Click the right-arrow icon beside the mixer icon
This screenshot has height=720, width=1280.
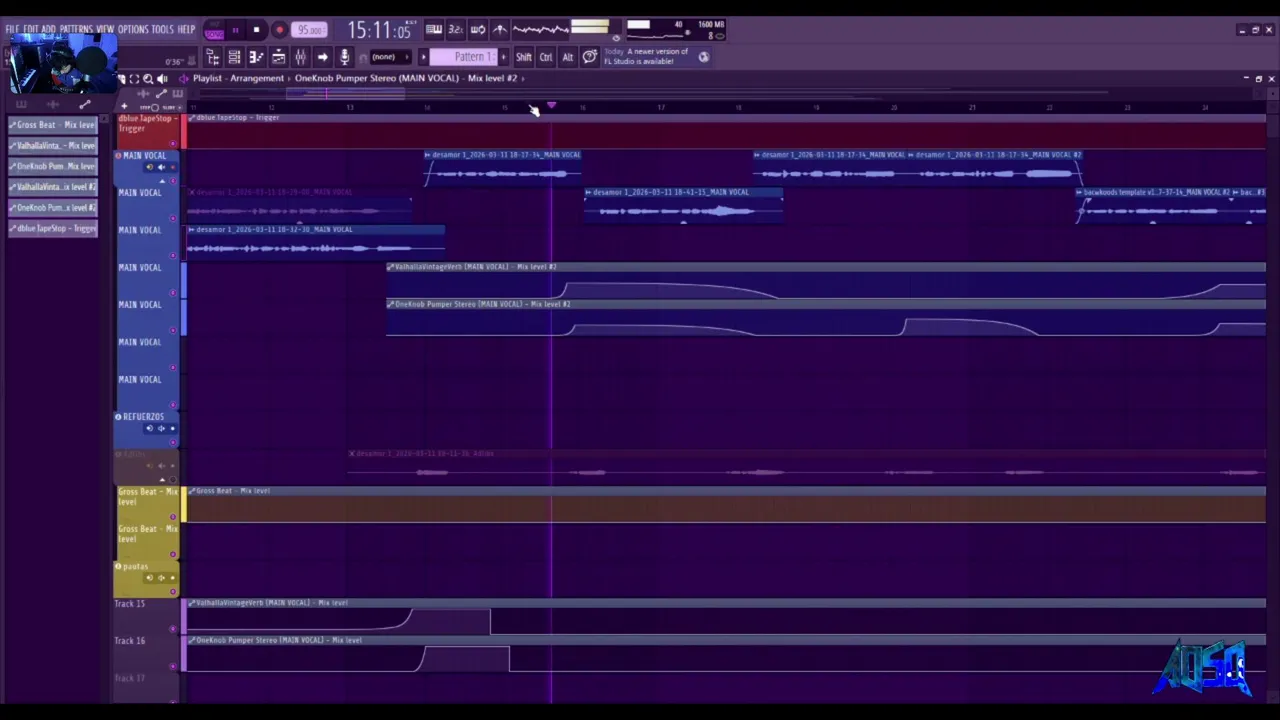[322, 57]
